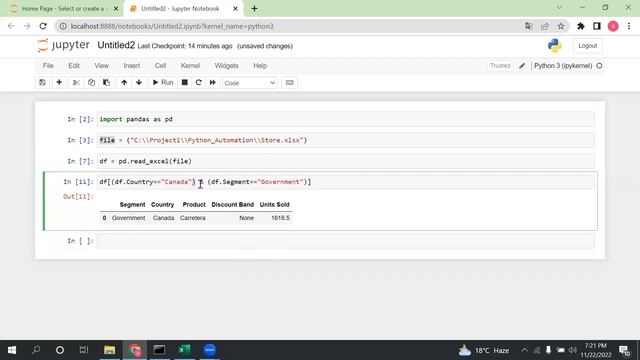This screenshot has width=640, height=360.
Task: Open Chrome three-dot menu
Action: click(x=629, y=26)
